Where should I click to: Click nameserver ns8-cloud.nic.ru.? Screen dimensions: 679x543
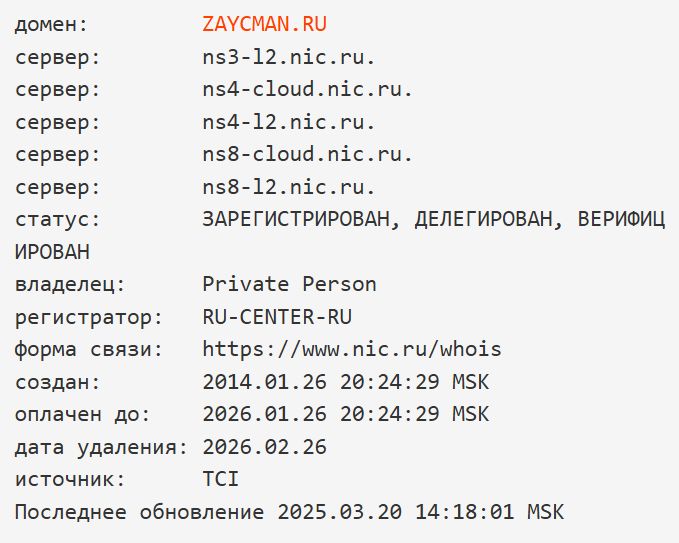click(x=307, y=155)
